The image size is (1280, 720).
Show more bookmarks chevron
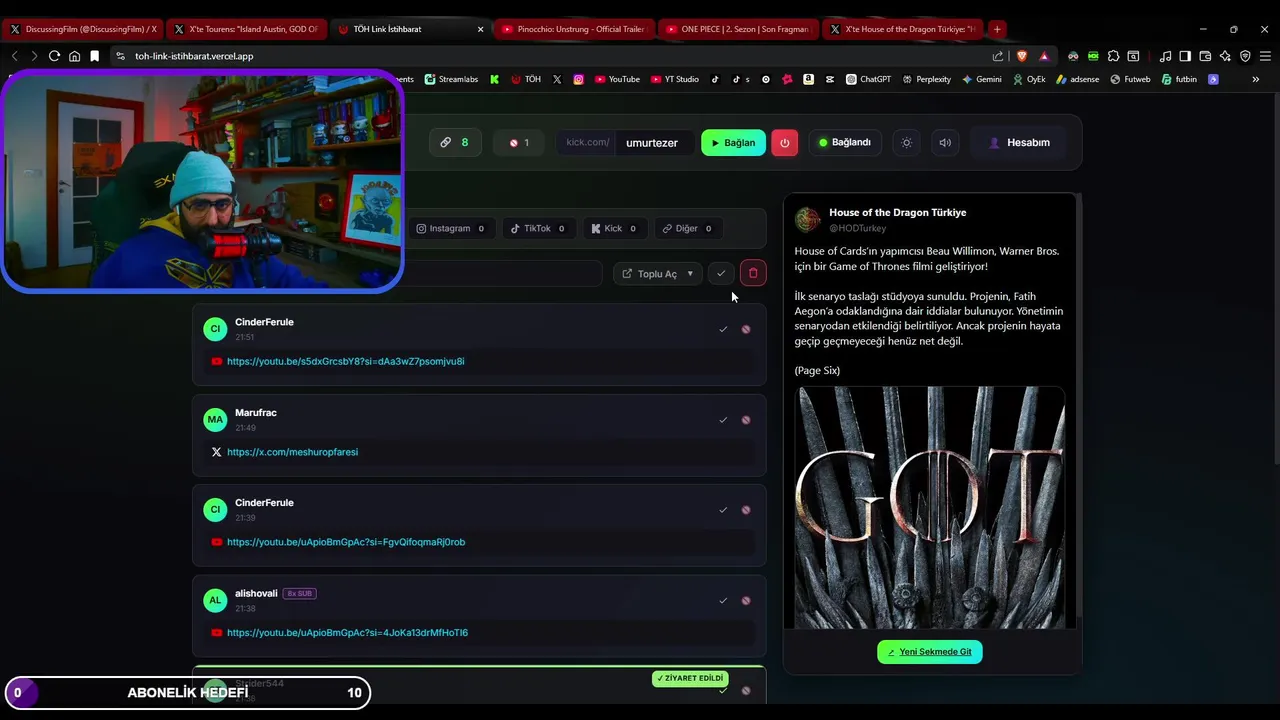pos(1255,79)
